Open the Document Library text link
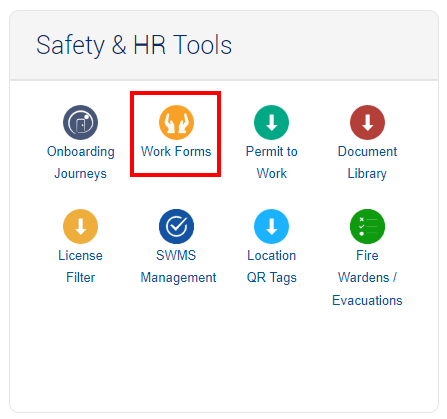 pos(367,162)
